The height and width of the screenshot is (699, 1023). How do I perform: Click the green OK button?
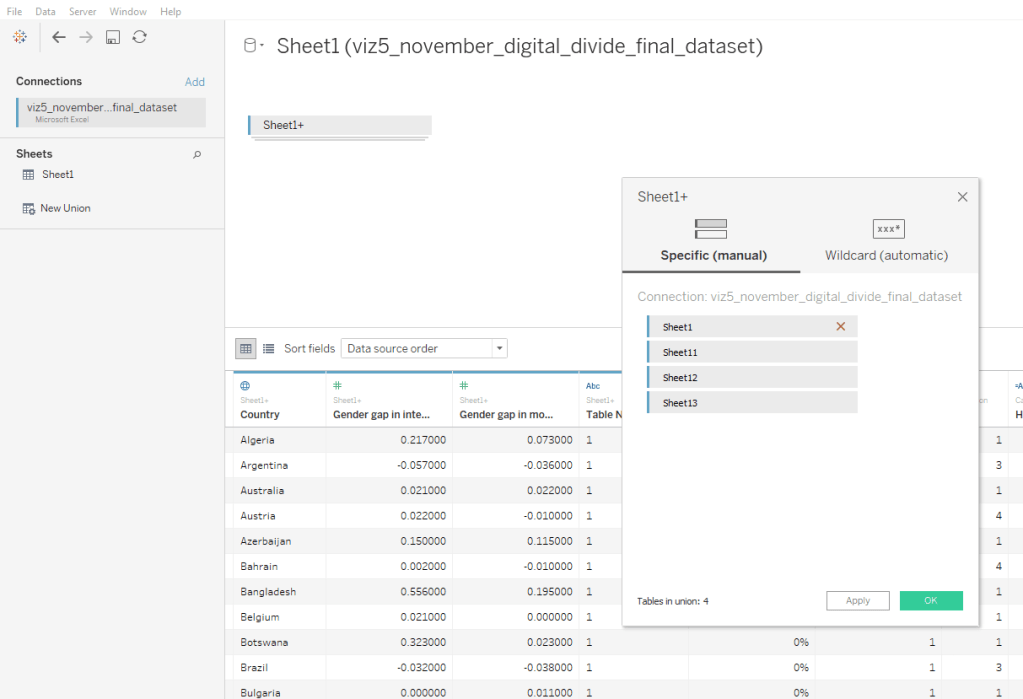930,601
